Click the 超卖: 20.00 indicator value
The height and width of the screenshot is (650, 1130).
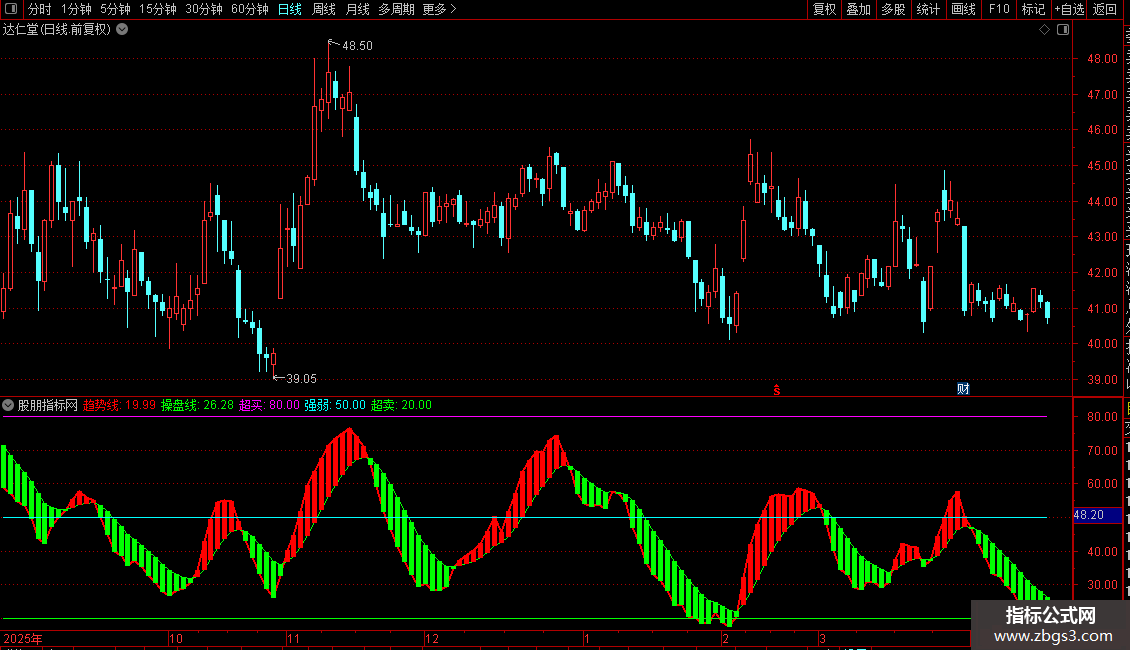pyautogui.click(x=401, y=405)
